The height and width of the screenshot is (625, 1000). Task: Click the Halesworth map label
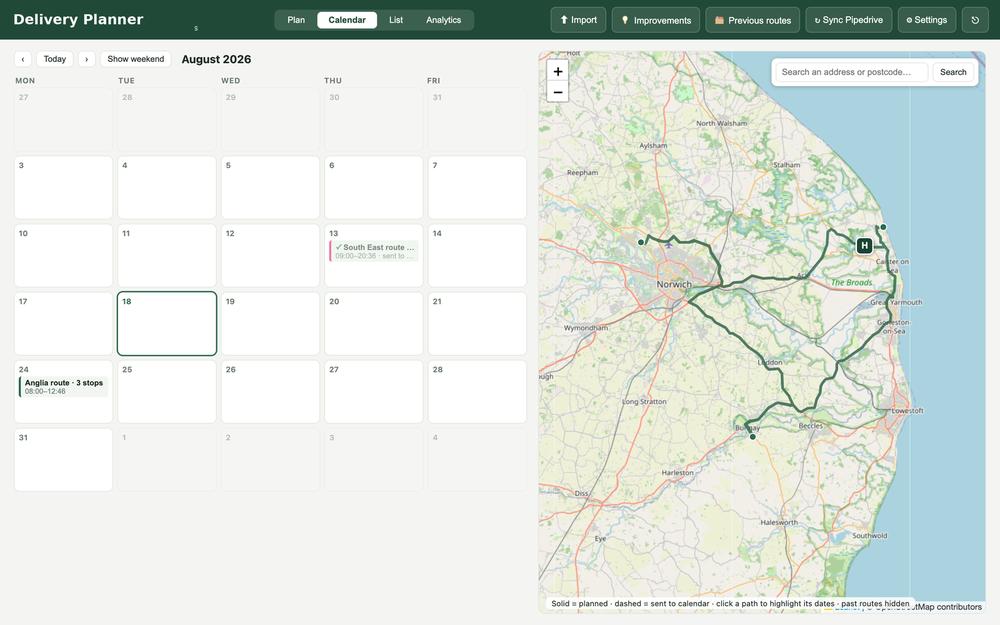pos(779,522)
